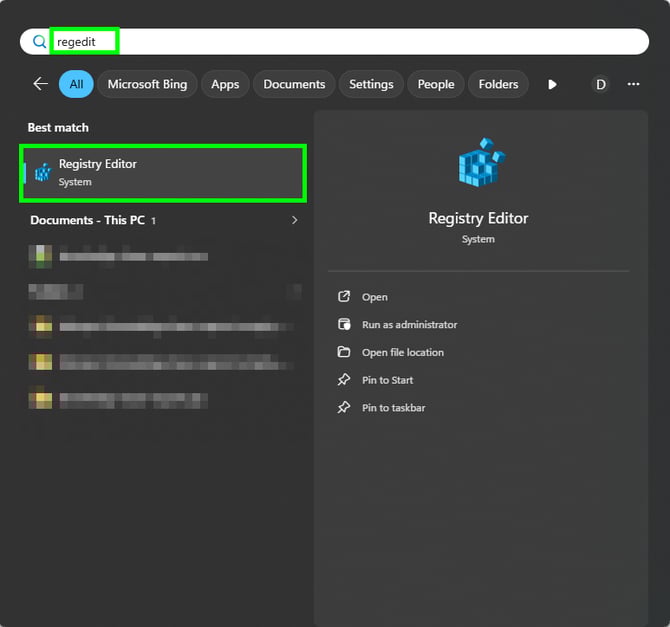Click the Pin to taskbar pin icon

pyautogui.click(x=344, y=408)
